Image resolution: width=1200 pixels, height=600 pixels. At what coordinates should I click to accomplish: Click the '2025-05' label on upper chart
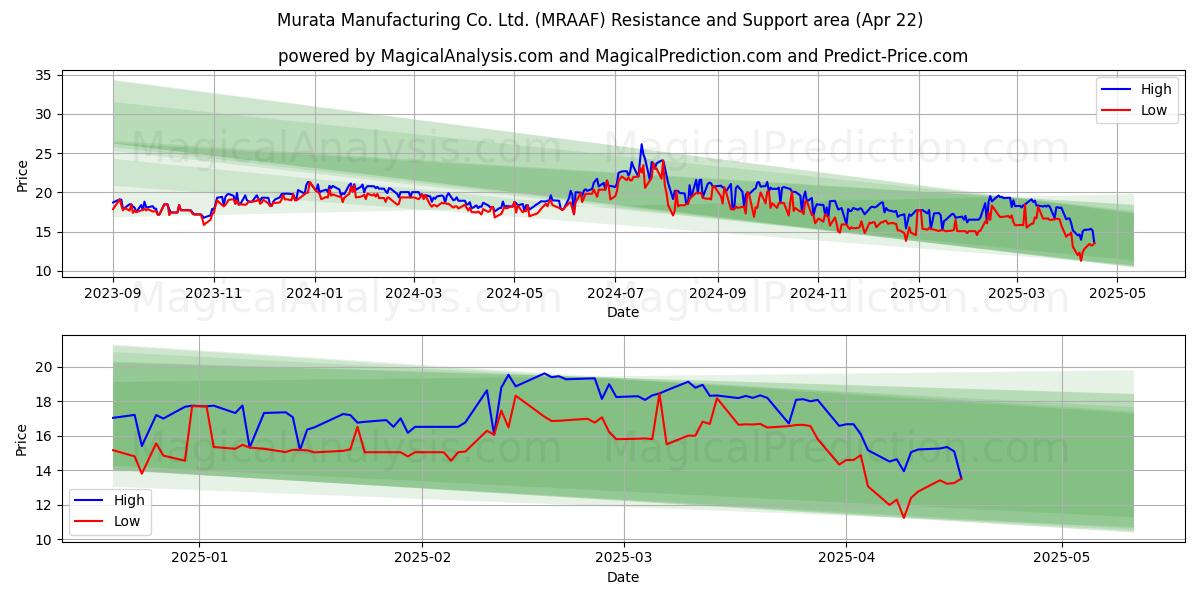click(x=1116, y=293)
